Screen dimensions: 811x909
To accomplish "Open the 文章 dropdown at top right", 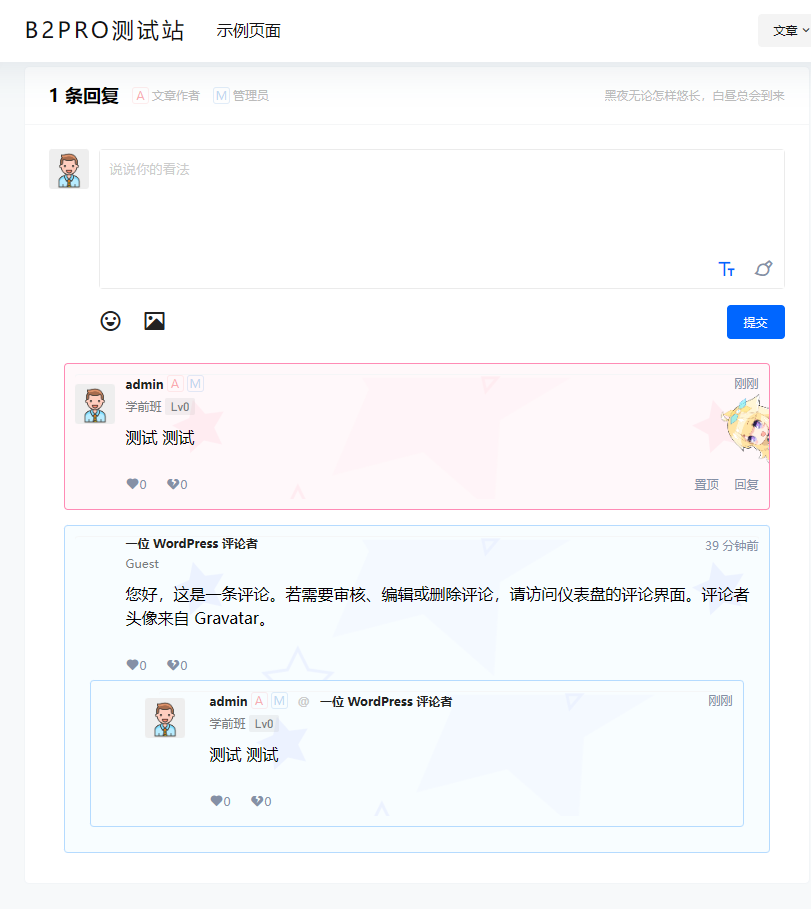I will tap(785, 30).
